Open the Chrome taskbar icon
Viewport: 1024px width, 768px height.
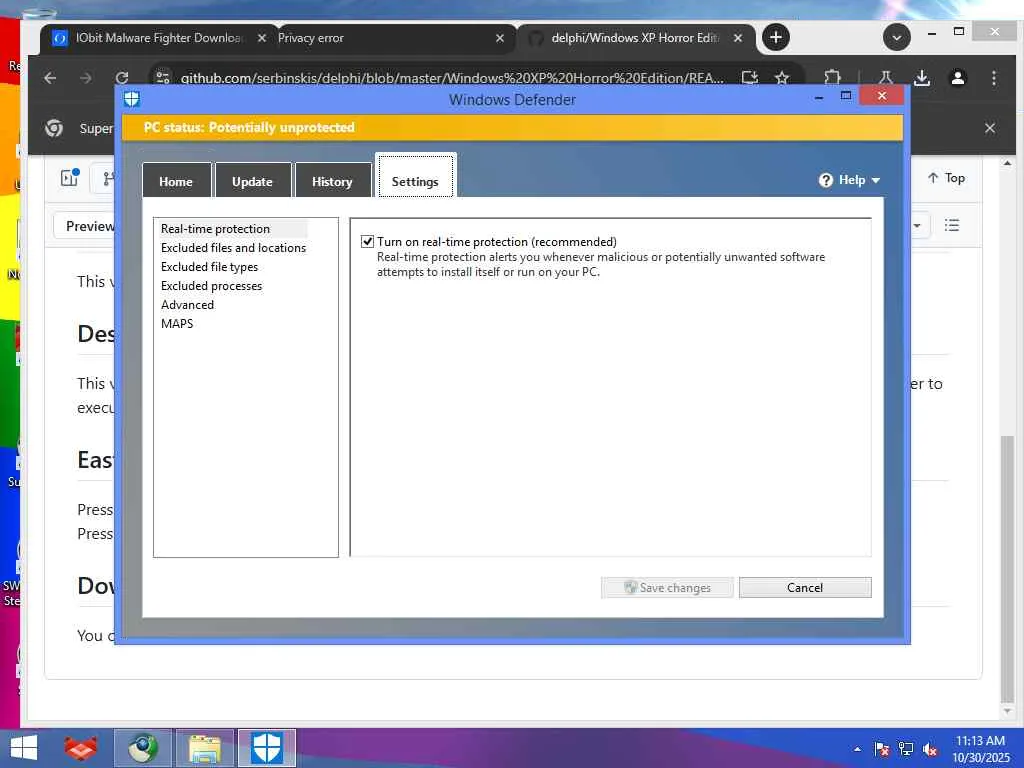143,748
